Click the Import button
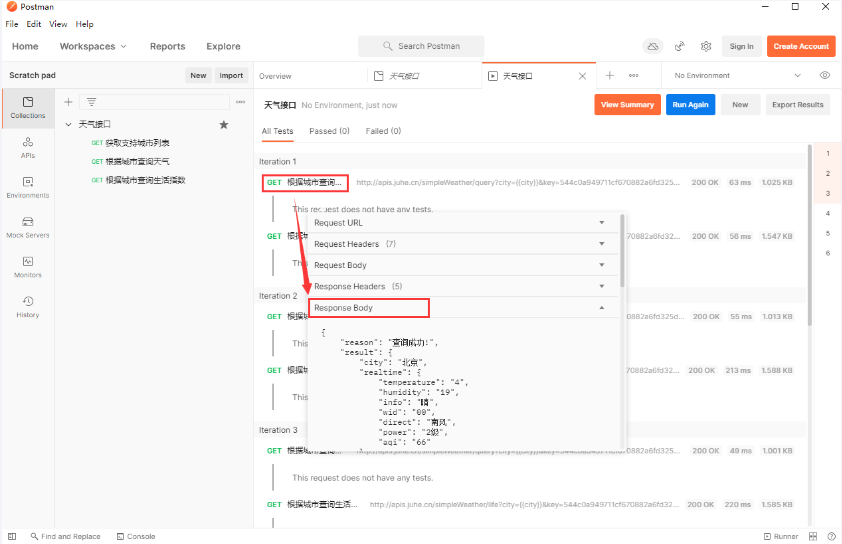842x544 pixels. [x=231, y=76]
